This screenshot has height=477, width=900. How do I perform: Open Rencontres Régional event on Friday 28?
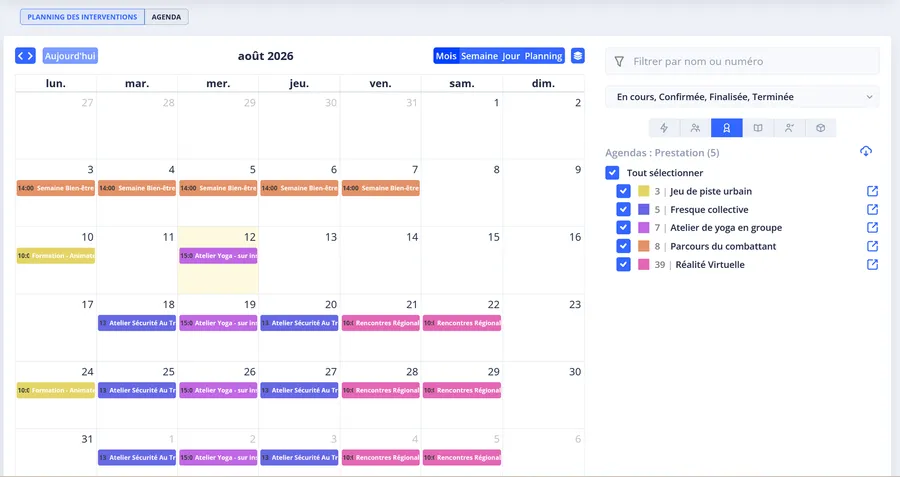[381, 390]
